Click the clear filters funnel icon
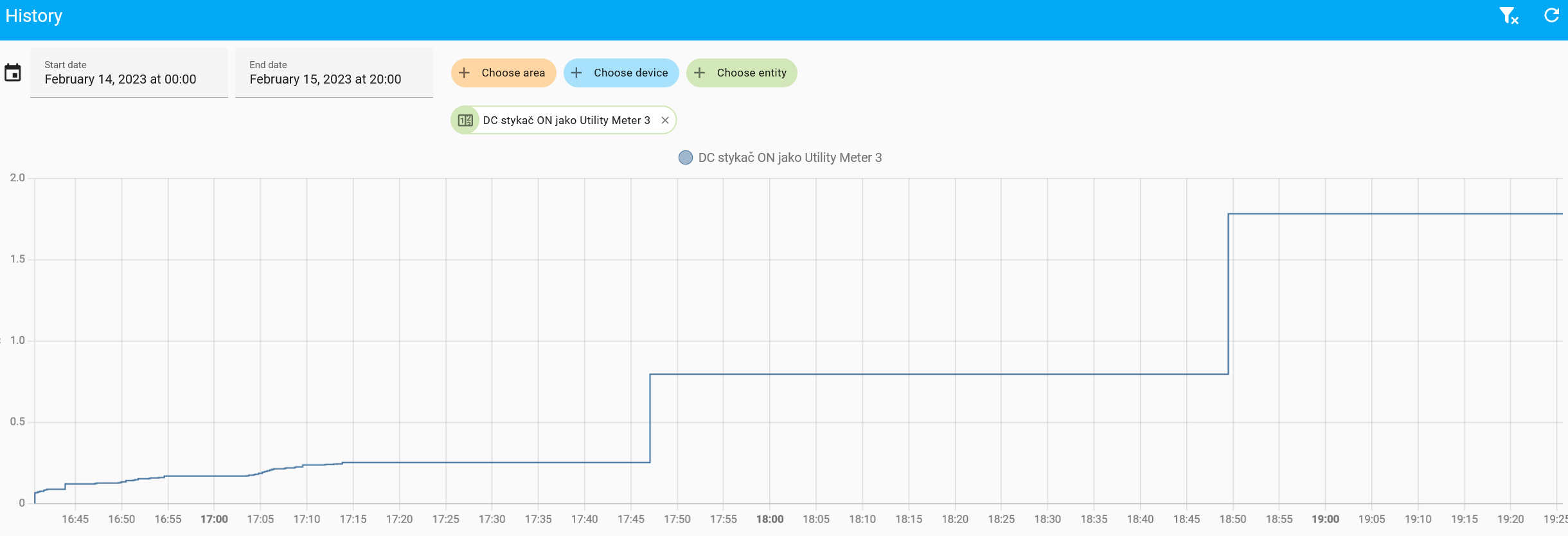The height and width of the screenshot is (536, 1568). click(1509, 15)
